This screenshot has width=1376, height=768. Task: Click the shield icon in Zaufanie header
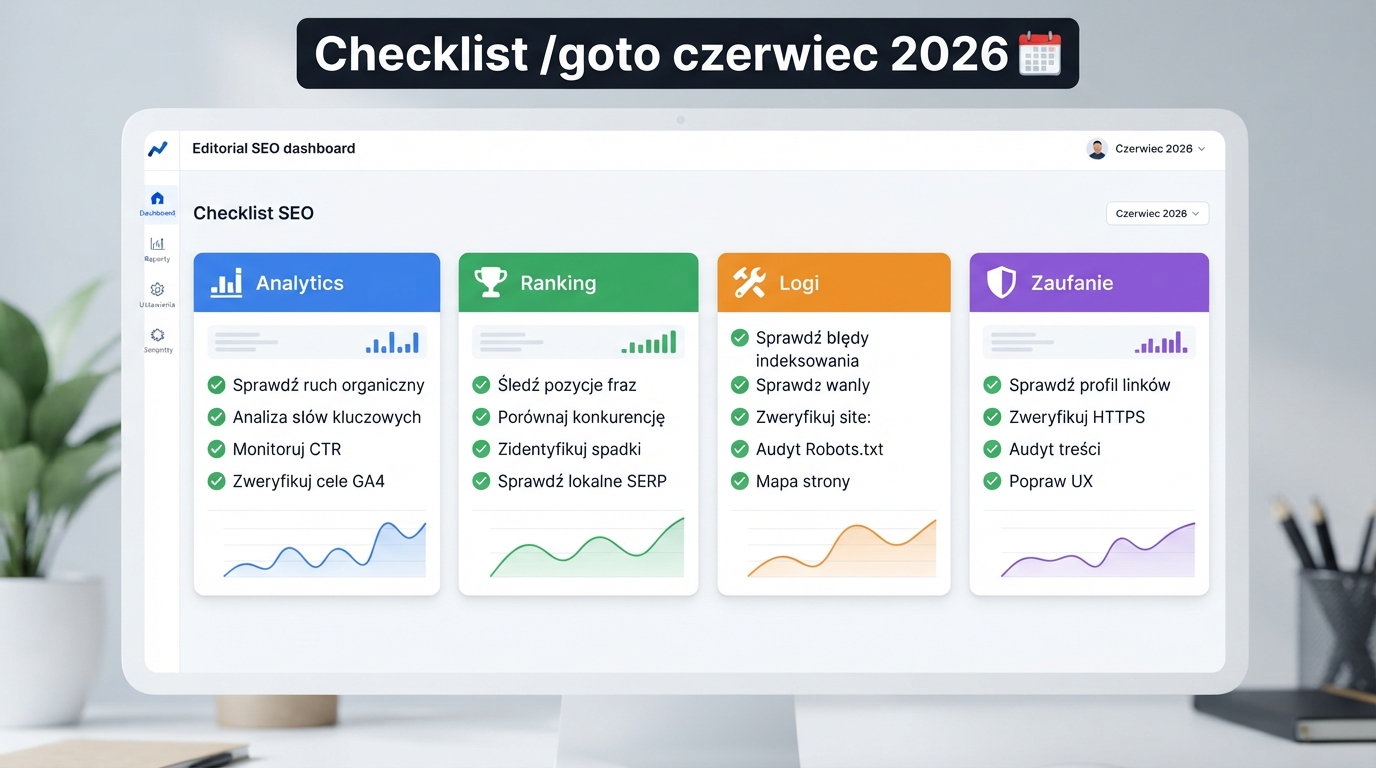1001,282
